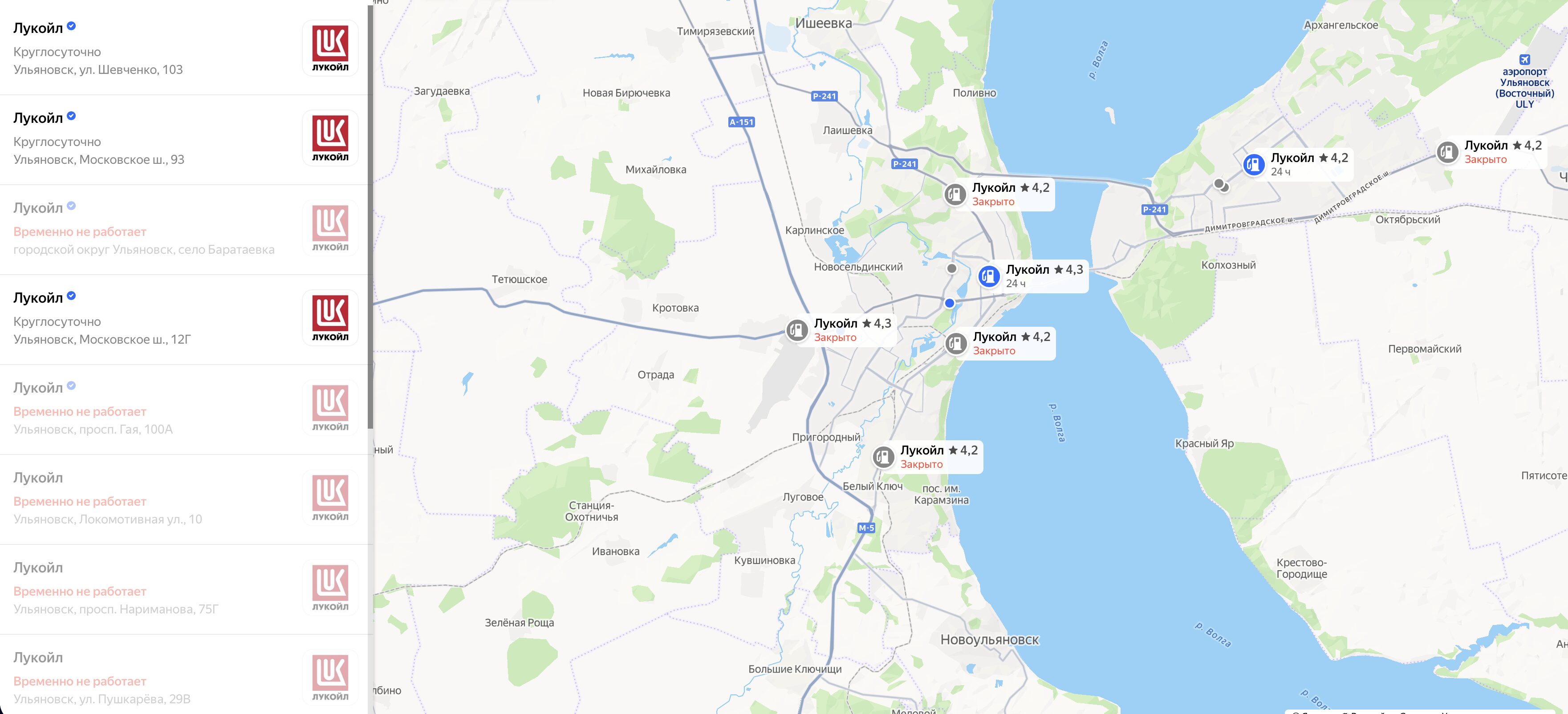Click the closed Lukoil marker near the airport
Viewport: 1568px width, 714px height.
(1447, 152)
